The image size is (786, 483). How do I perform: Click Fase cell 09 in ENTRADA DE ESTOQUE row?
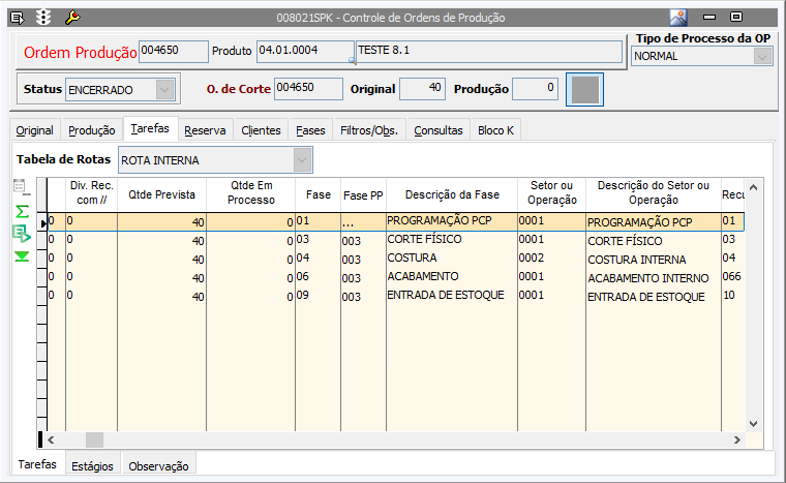pyautogui.click(x=318, y=296)
